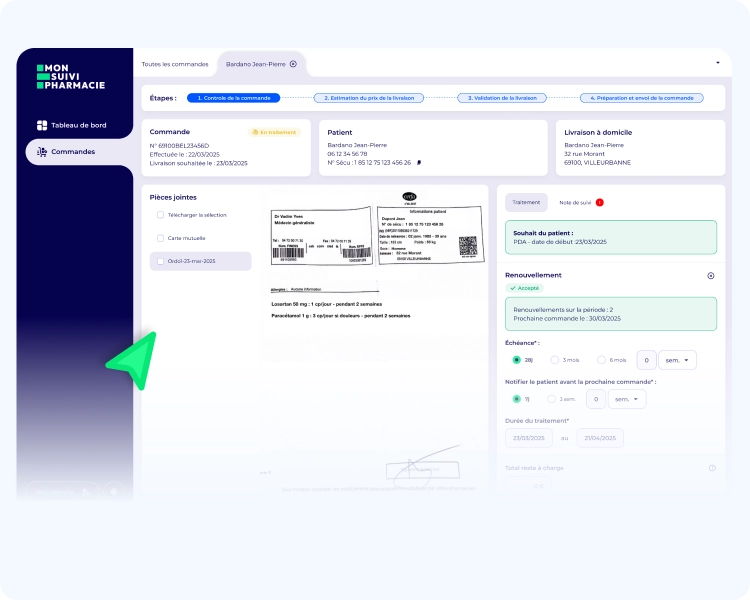Switch to the Toutes les commandes tab

click(x=175, y=64)
